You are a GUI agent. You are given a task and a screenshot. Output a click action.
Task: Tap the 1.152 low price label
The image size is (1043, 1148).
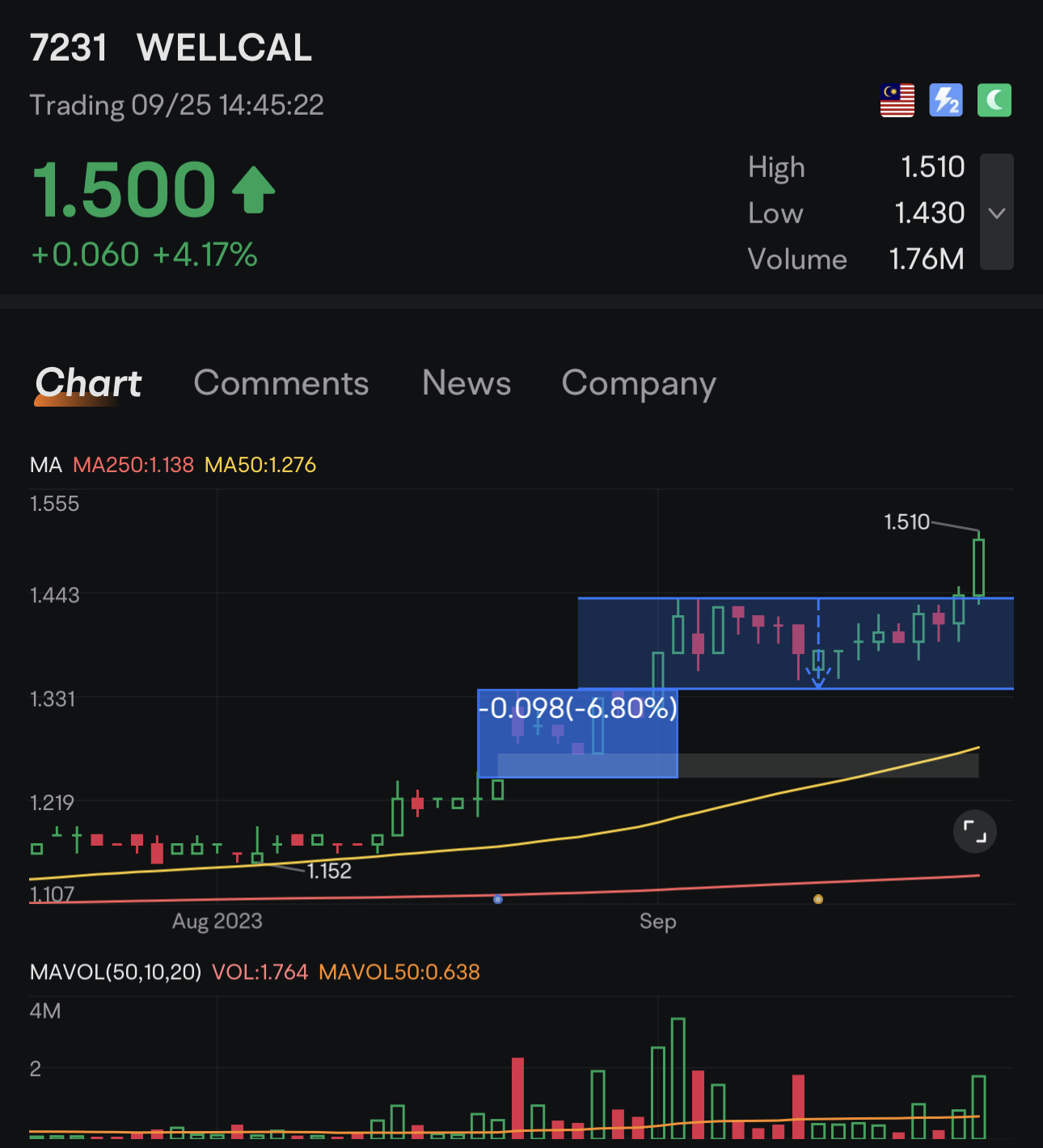tap(329, 872)
